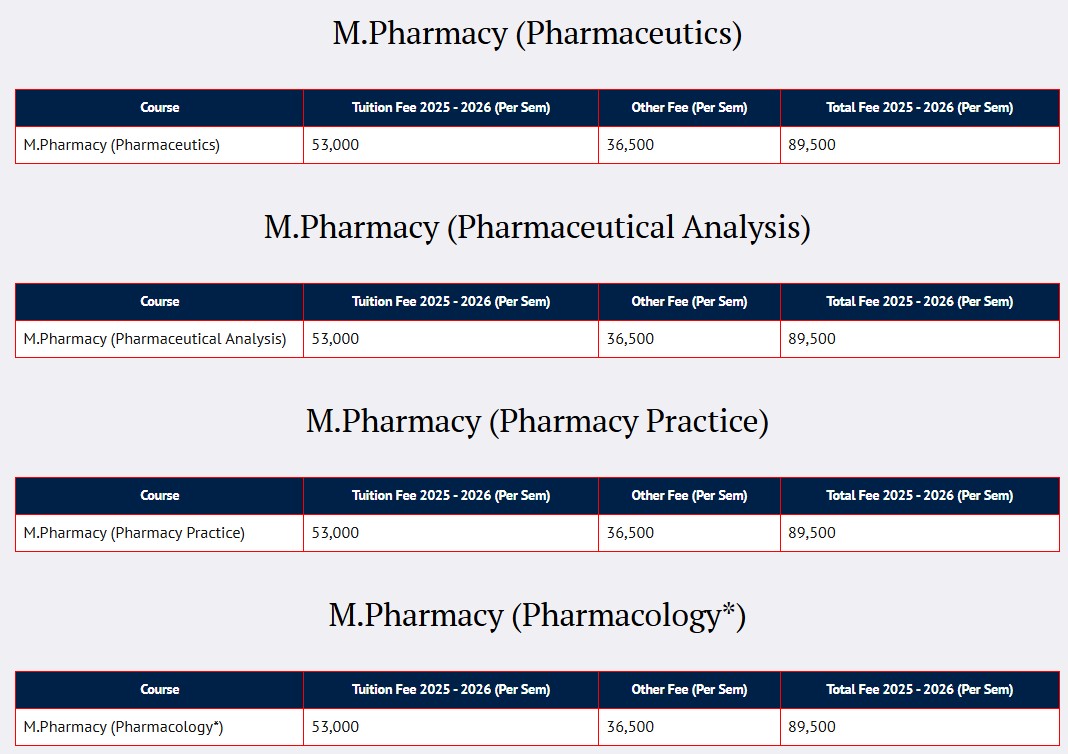Select the M.Pharmacy (Pharmaceutics) table cell
Screen dimensions: 1068x754
click(x=122, y=145)
